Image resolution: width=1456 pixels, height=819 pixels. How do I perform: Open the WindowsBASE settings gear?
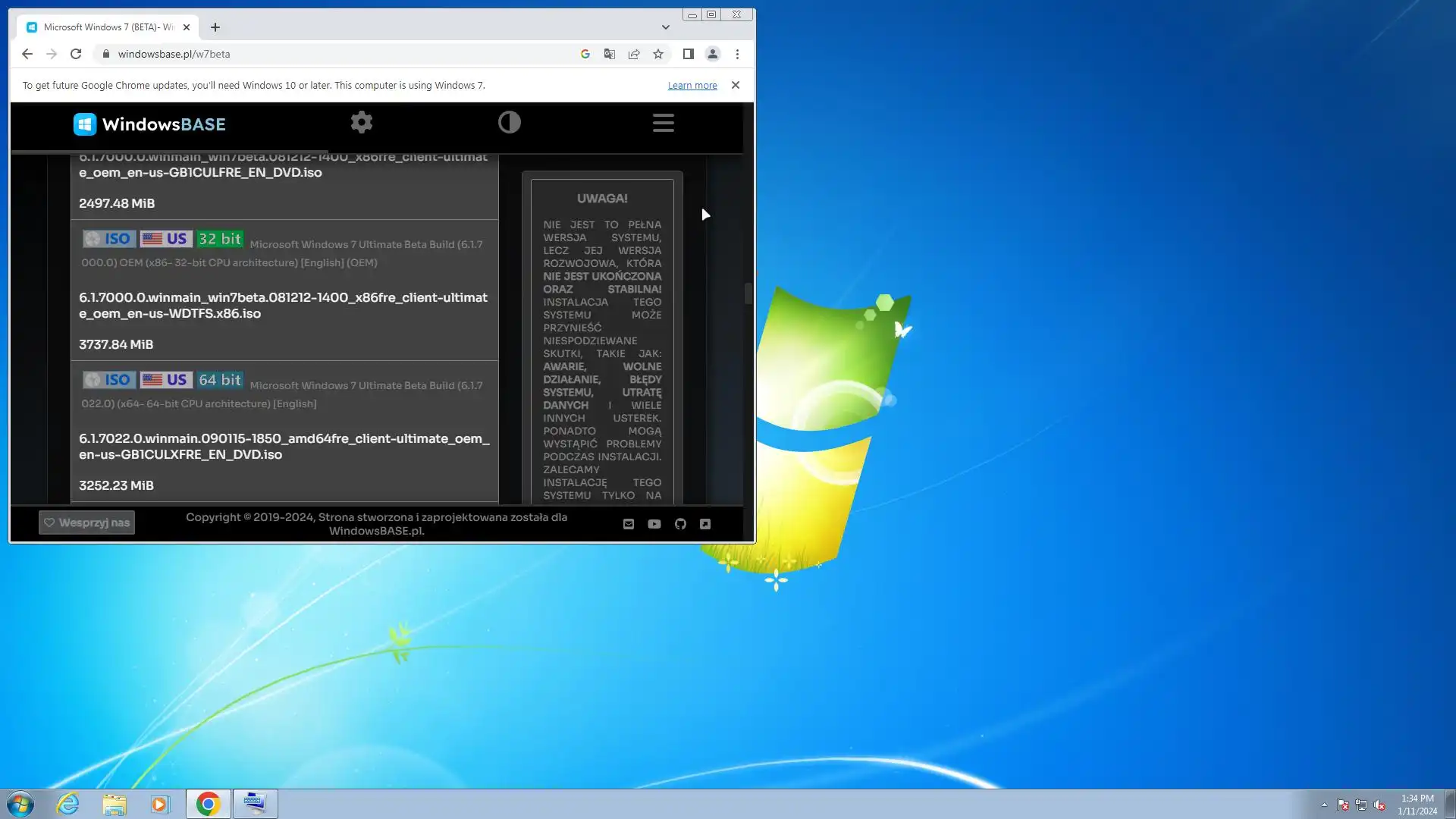click(x=362, y=123)
